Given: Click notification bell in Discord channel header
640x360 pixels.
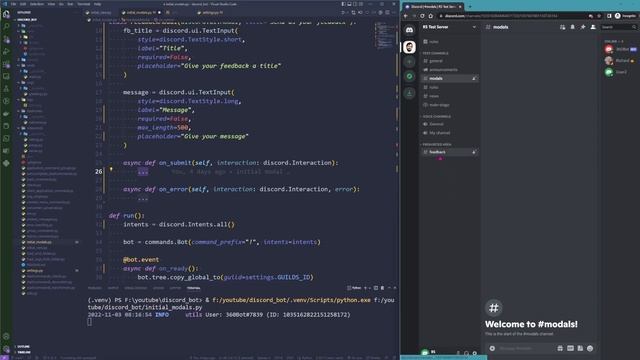Looking at the screenshot, I should click(573, 27).
